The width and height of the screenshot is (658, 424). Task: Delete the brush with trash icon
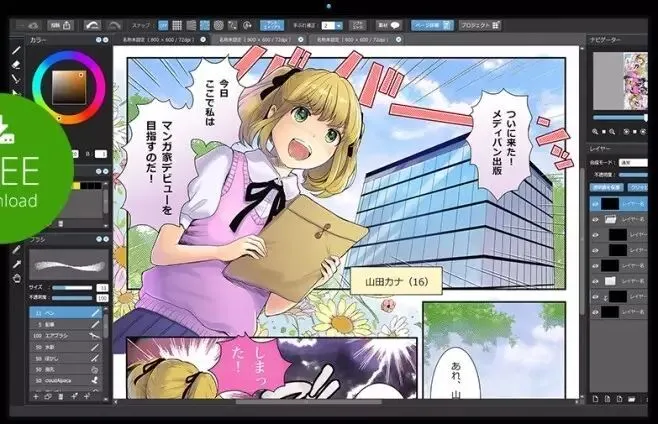pos(60,396)
